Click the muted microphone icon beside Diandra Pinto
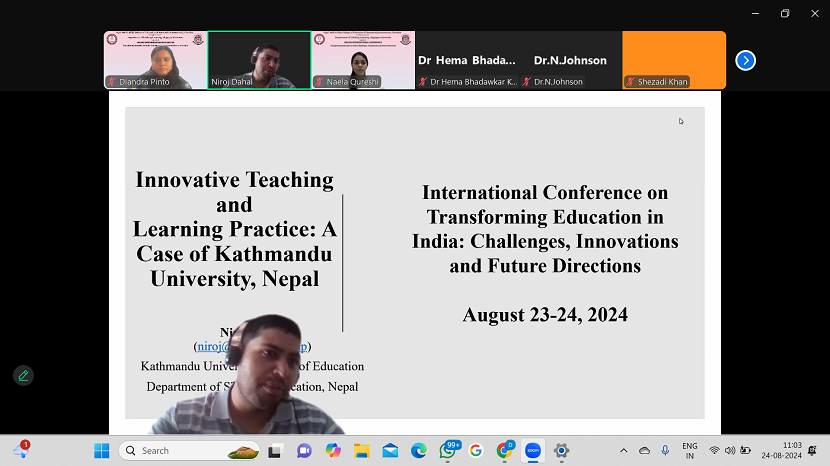This screenshot has width=830, height=466. pyautogui.click(x=112, y=82)
